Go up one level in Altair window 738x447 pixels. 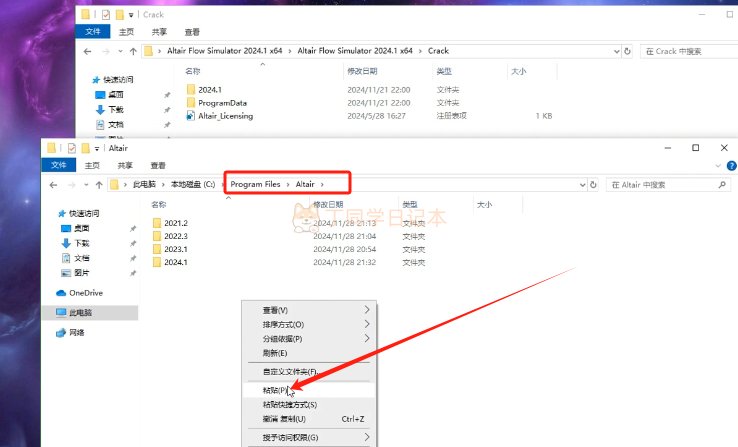tap(99, 185)
